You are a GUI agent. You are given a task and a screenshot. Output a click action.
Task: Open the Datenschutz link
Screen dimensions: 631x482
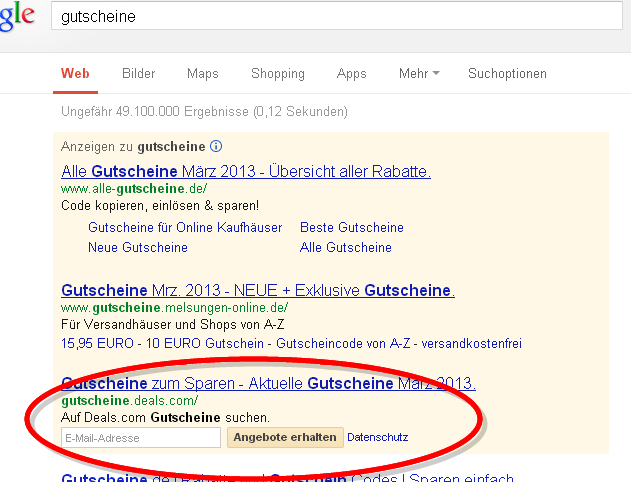[x=377, y=437]
